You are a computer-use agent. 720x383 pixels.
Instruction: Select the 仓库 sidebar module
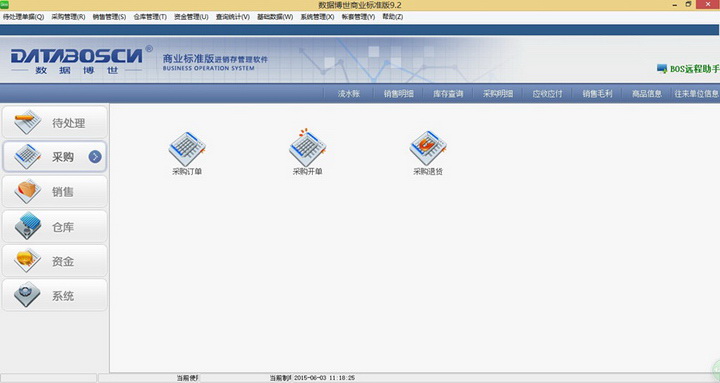tap(55, 226)
